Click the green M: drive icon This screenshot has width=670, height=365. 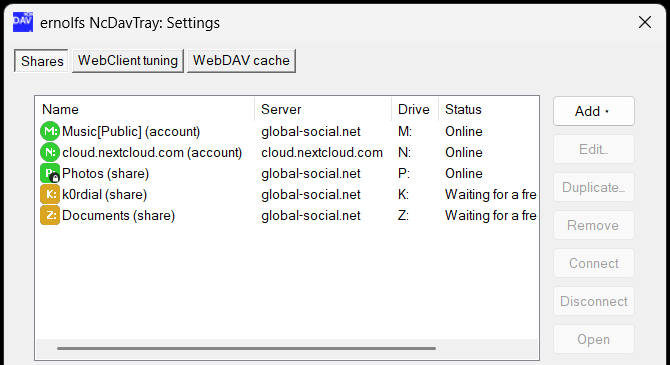tap(50, 131)
